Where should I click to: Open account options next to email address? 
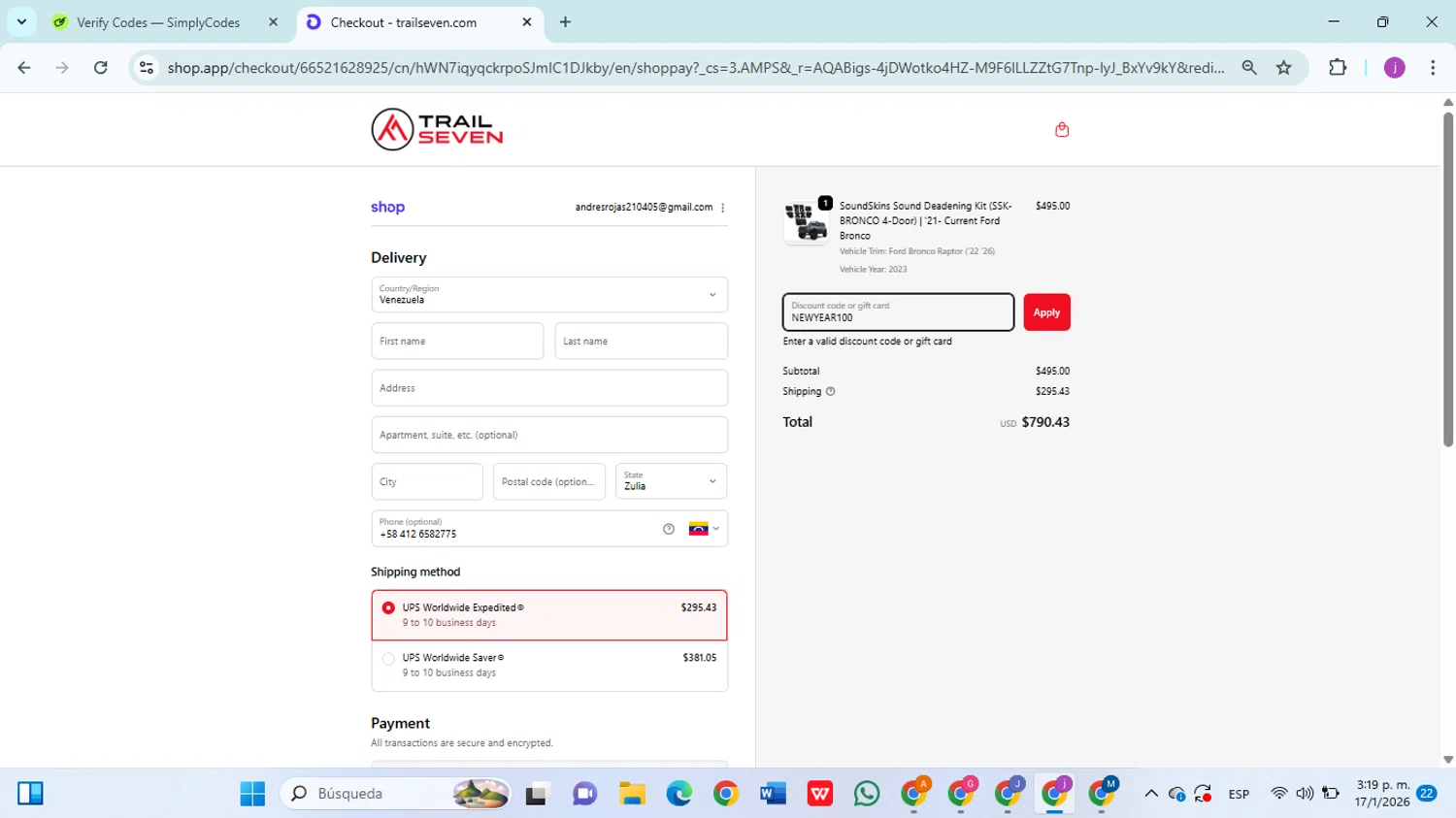point(722,208)
